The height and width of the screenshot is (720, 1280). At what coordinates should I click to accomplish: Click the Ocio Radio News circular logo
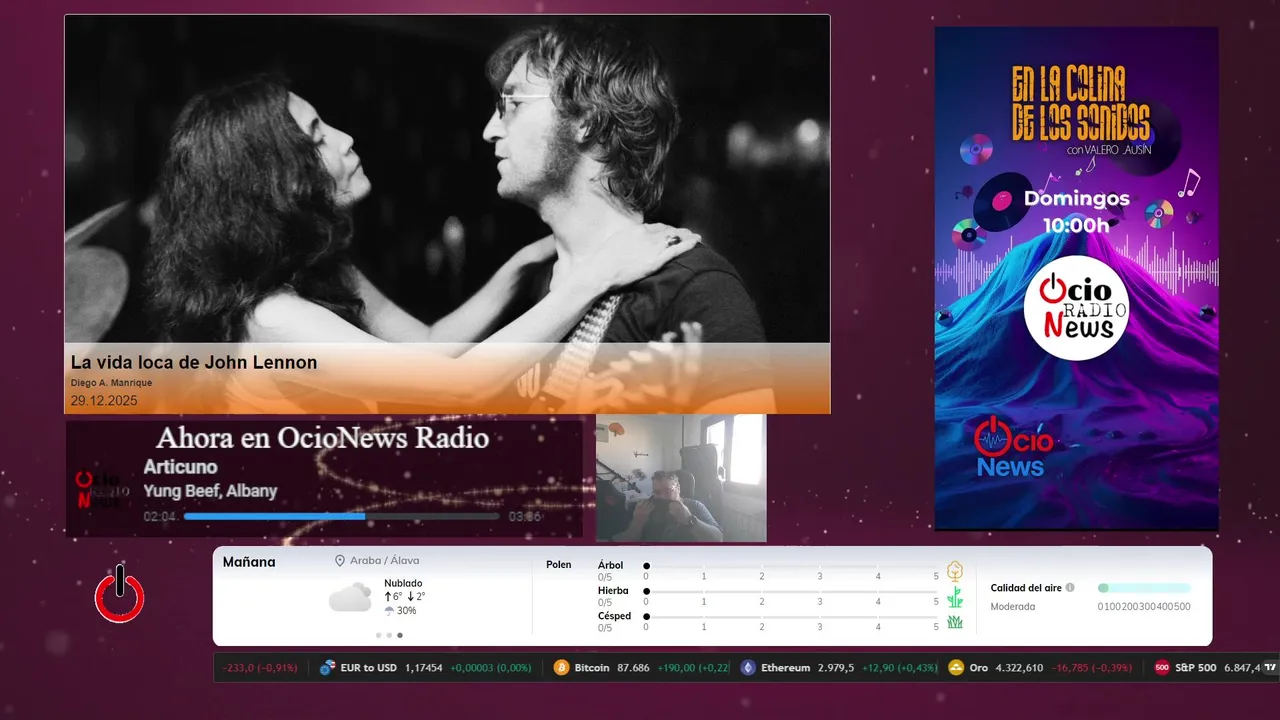[1076, 307]
